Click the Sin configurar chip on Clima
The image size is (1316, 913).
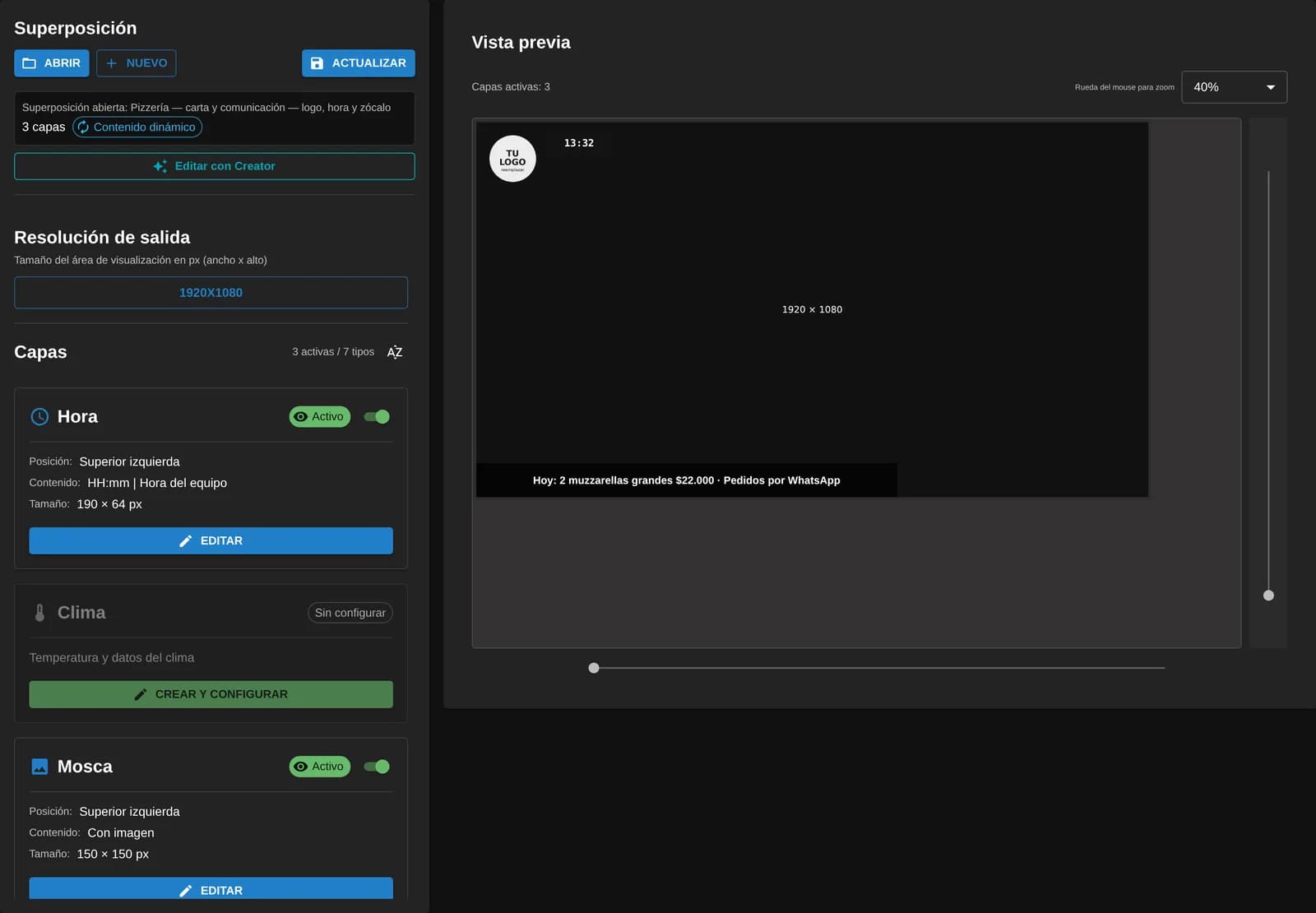(350, 613)
